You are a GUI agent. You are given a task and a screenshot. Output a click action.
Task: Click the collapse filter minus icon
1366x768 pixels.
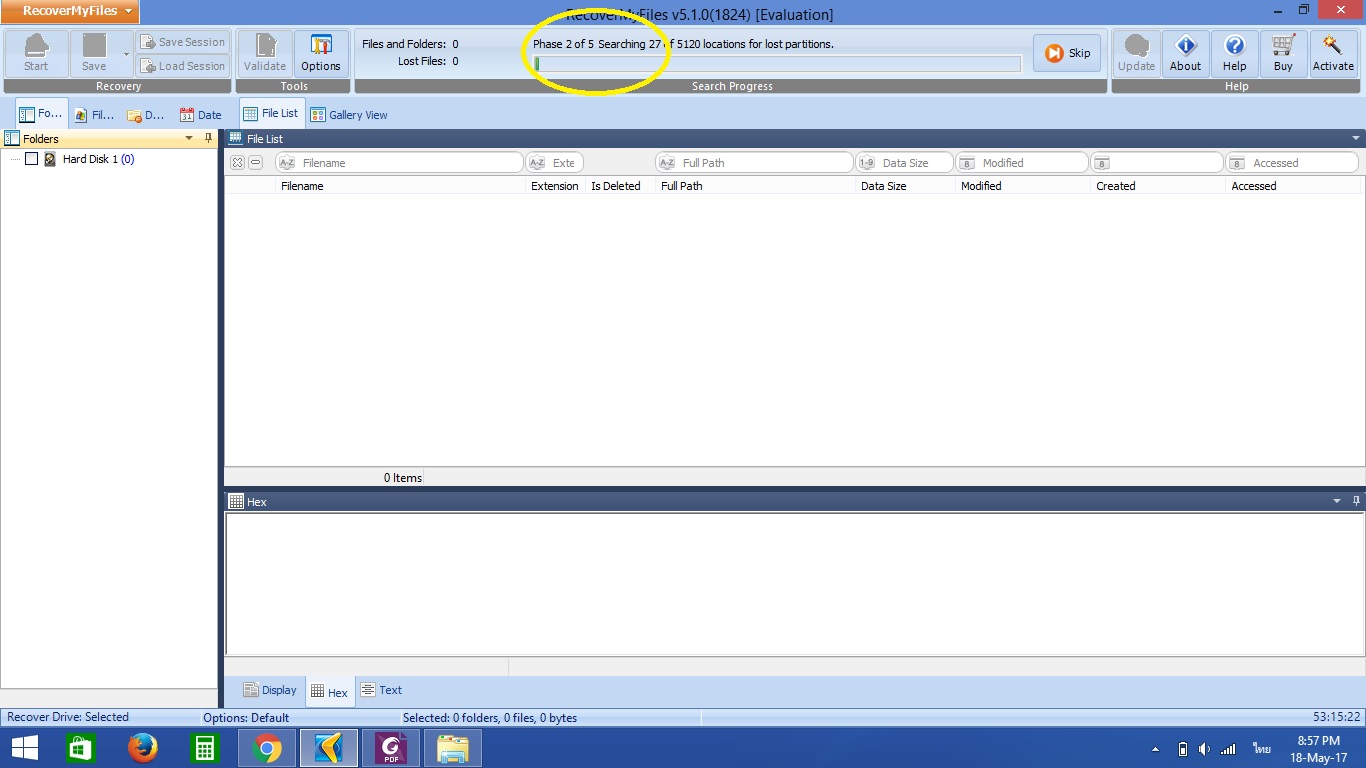tap(256, 162)
